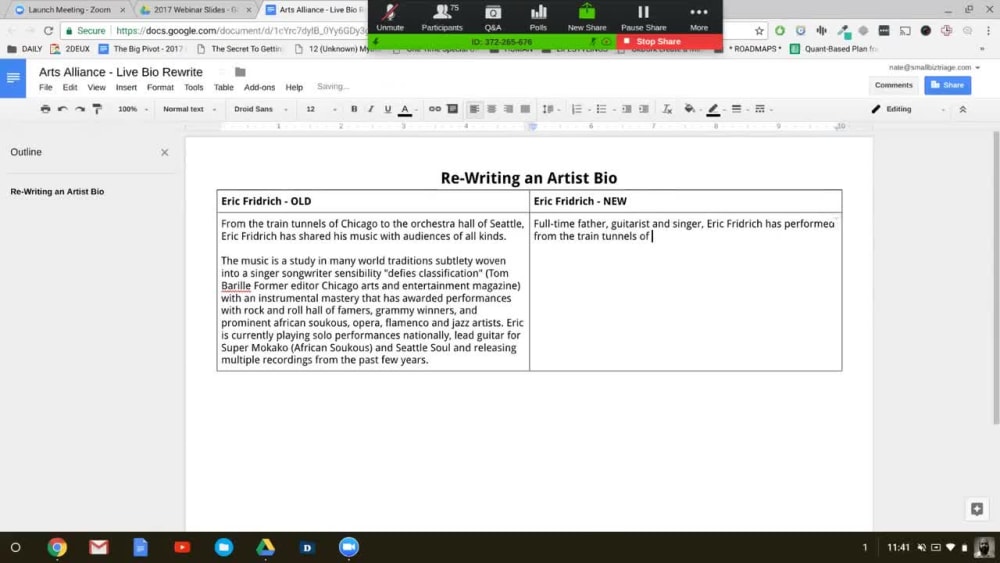Click the Print icon in the toolbar
This screenshot has height=563, width=1000.
(45, 109)
